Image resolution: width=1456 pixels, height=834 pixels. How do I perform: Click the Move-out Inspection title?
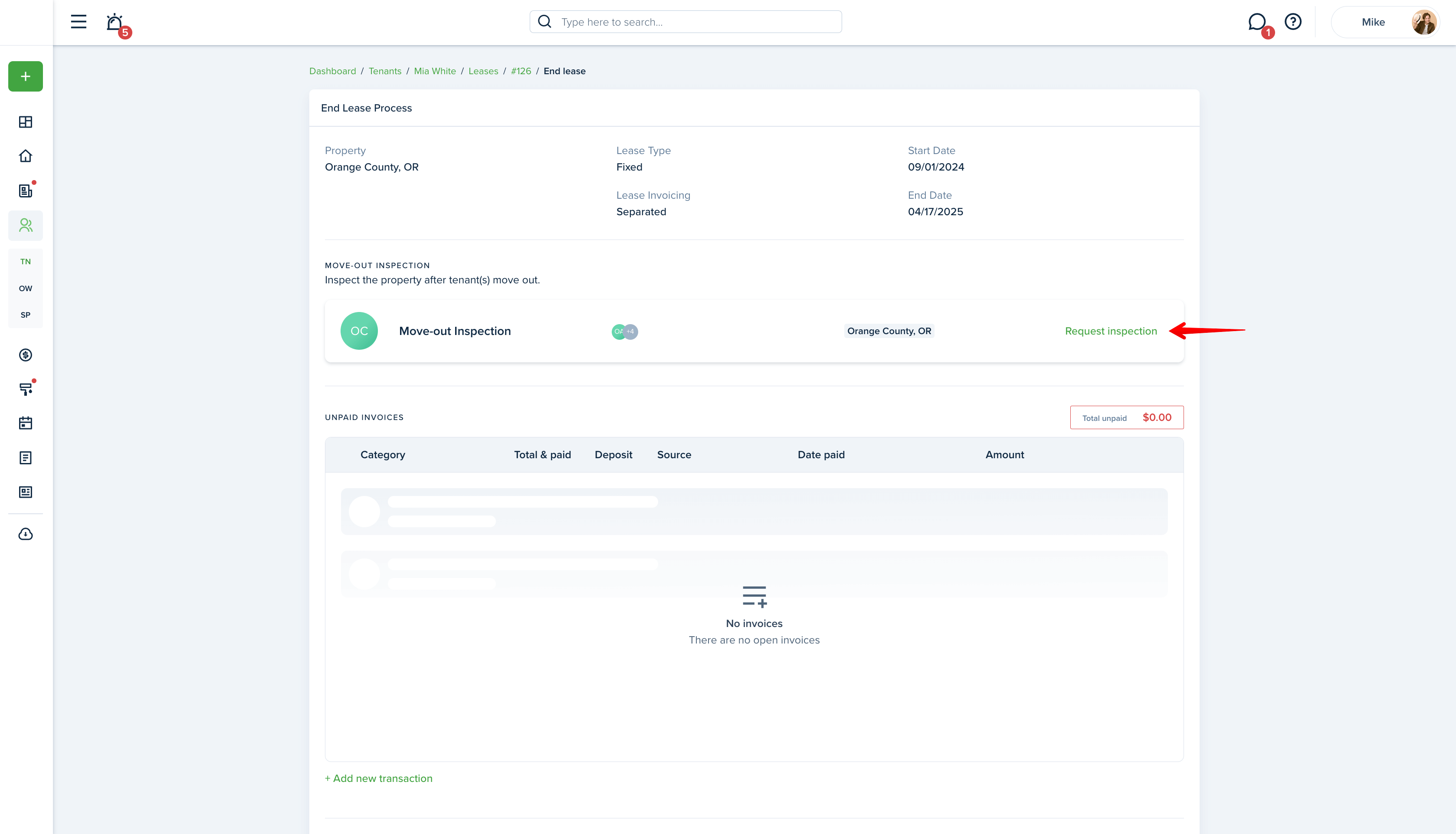pos(455,331)
